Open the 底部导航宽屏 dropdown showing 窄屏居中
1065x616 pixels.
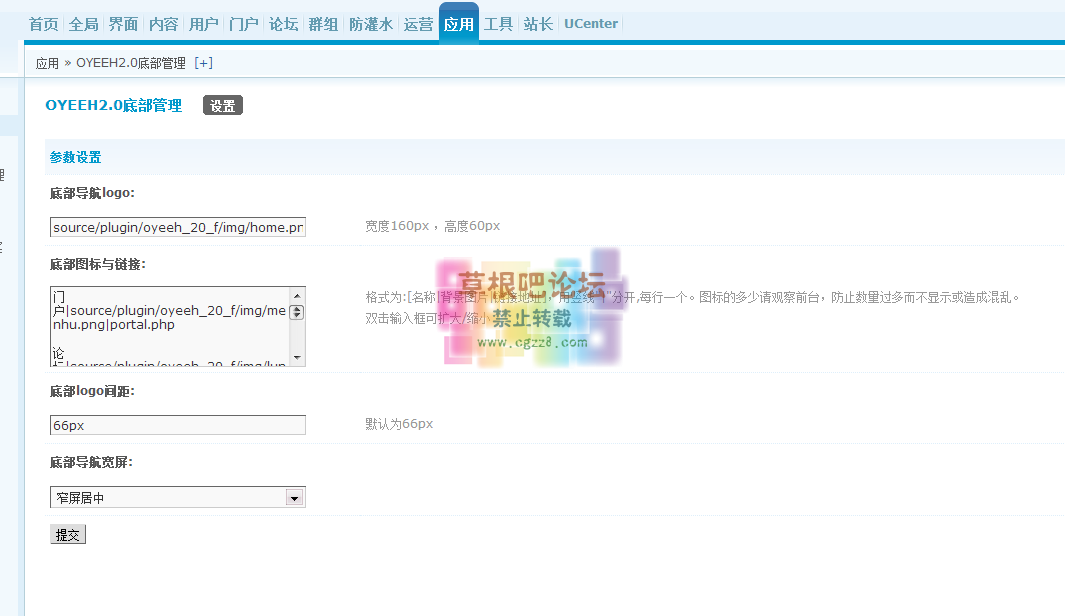pyautogui.click(x=177, y=497)
